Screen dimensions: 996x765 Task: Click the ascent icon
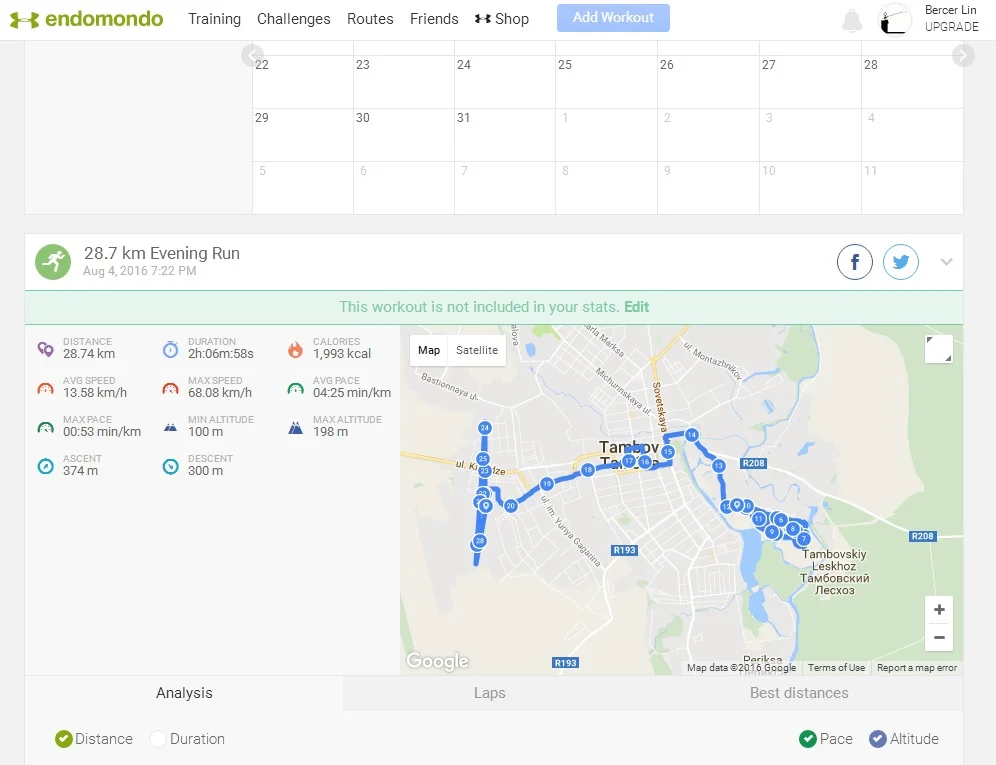coord(45,466)
